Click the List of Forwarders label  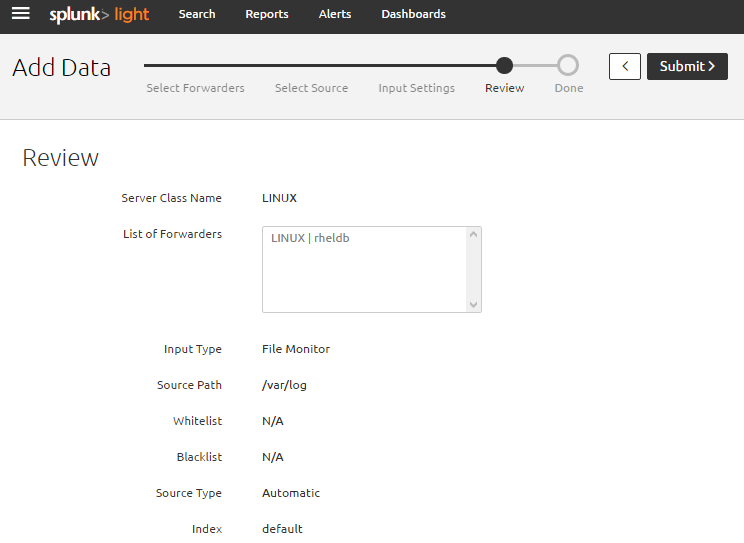point(172,234)
